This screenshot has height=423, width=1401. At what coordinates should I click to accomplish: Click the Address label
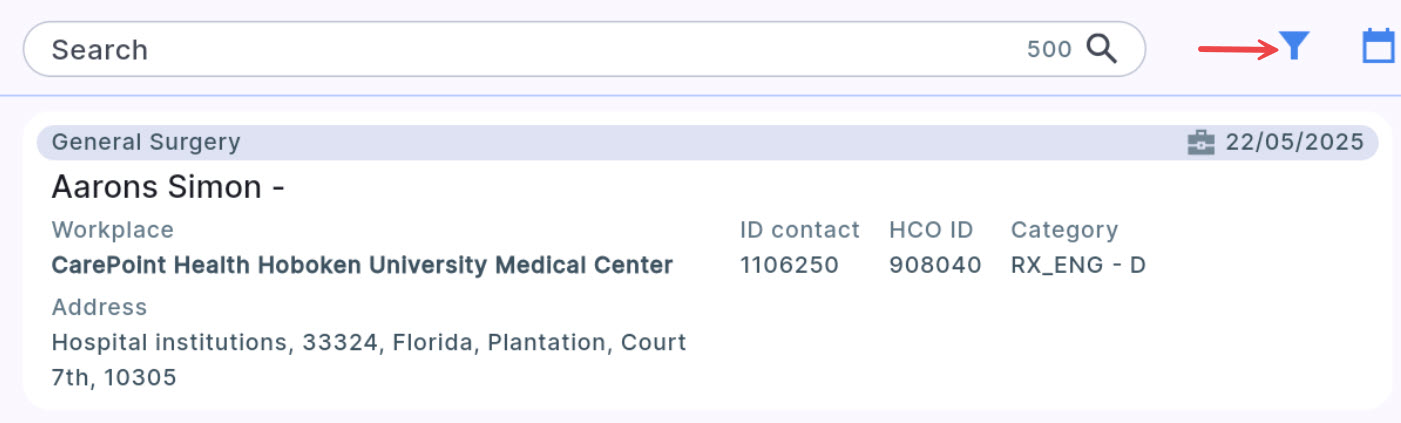pyautogui.click(x=99, y=307)
